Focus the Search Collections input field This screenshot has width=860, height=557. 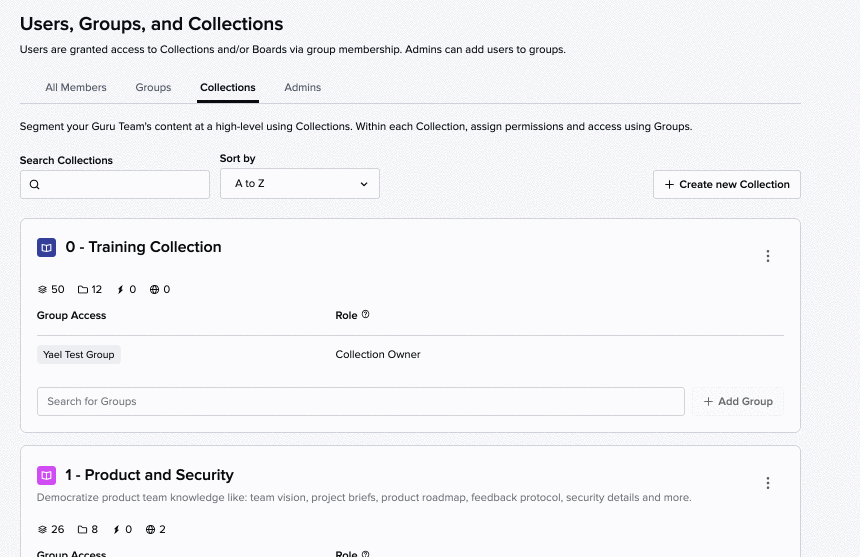(x=115, y=185)
